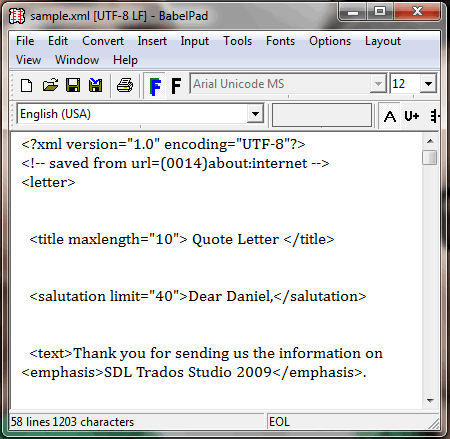Save the file with the floppy icon
450x439 pixels.
tap(73, 85)
